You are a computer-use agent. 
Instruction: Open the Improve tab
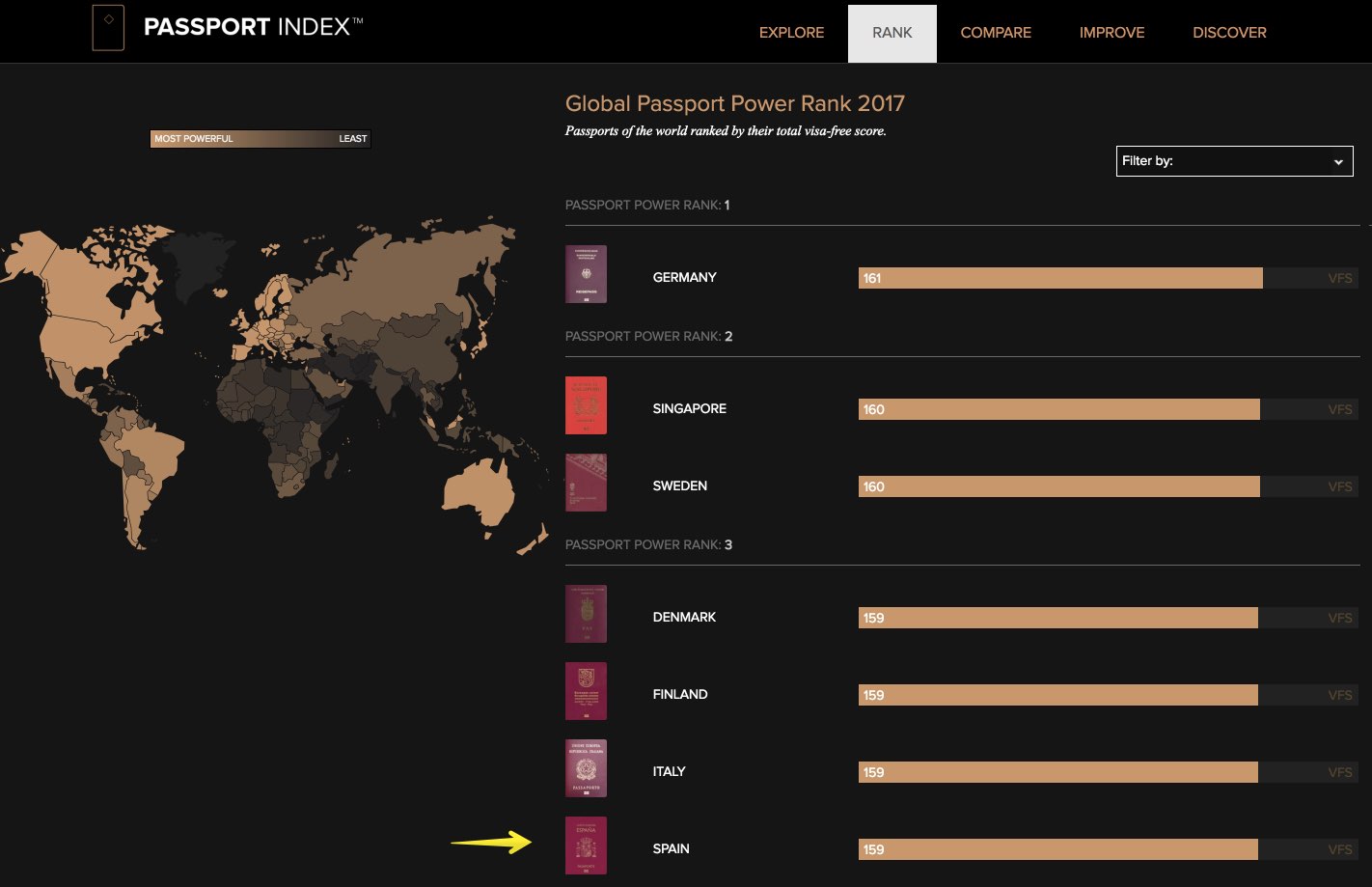pyautogui.click(x=1111, y=33)
